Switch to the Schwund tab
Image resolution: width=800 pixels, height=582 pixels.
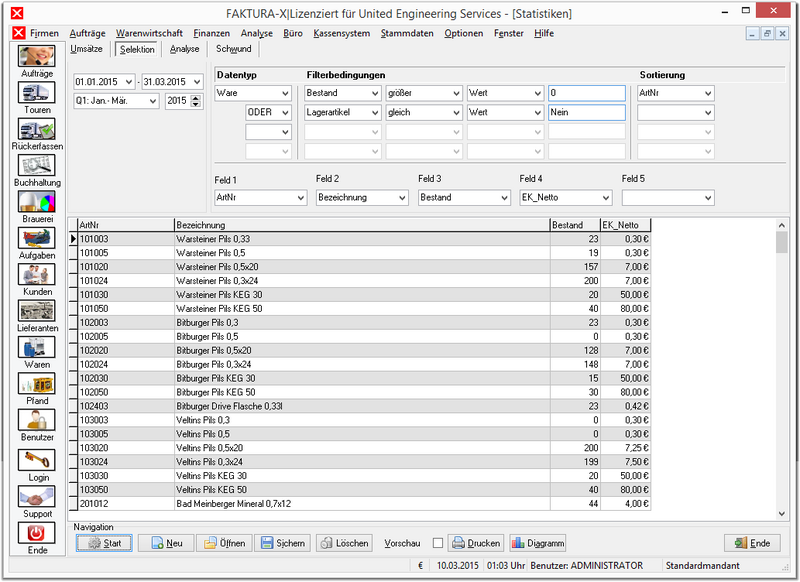[233, 49]
